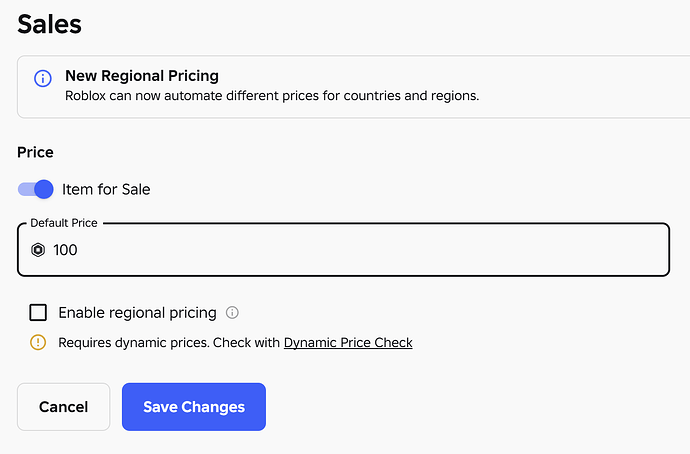Check the Enable regional pricing checkbox
The width and height of the screenshot is (690, 454).
[39, 312]
